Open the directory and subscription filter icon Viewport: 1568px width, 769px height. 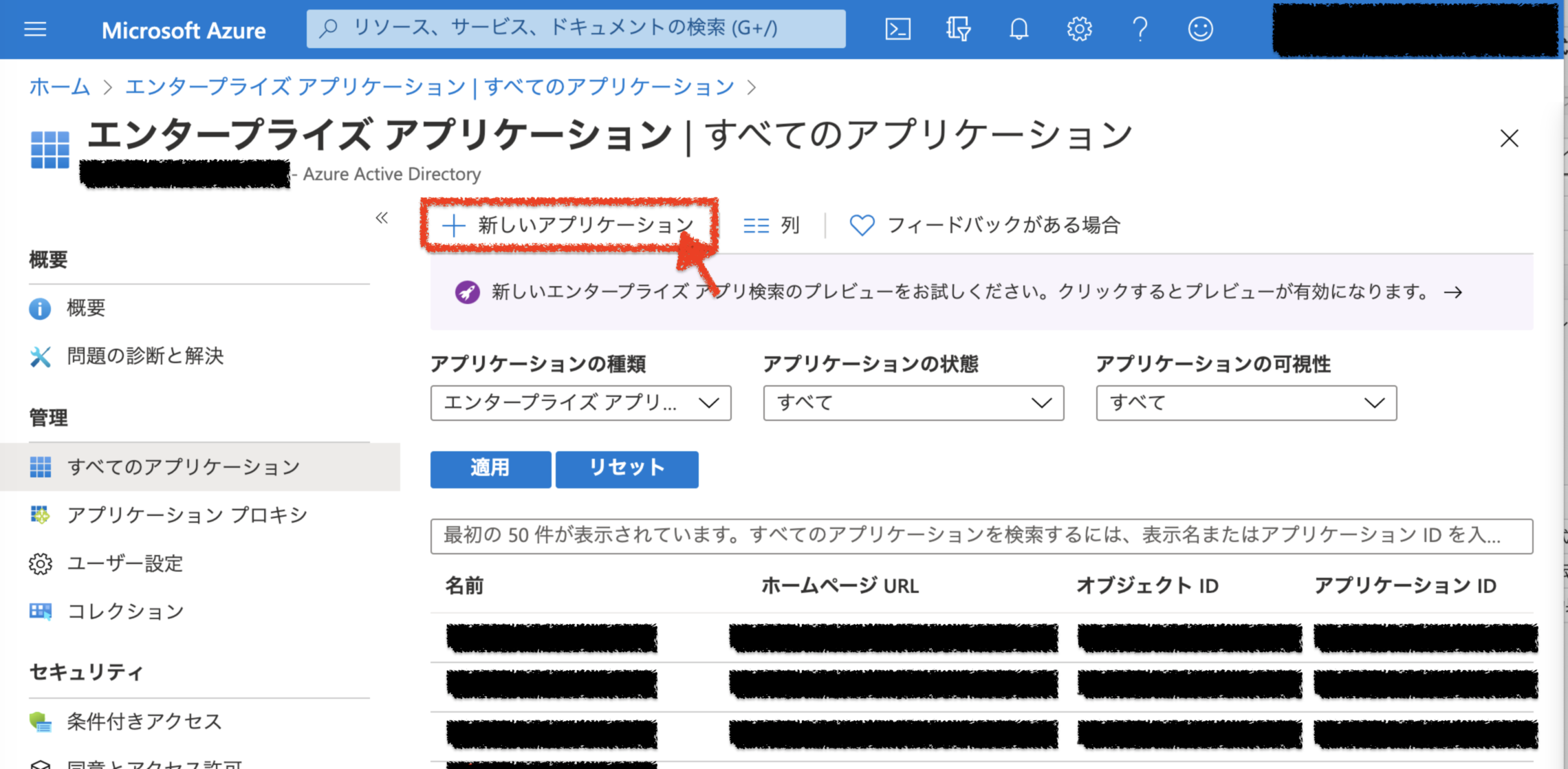click(x=958, y=29)
